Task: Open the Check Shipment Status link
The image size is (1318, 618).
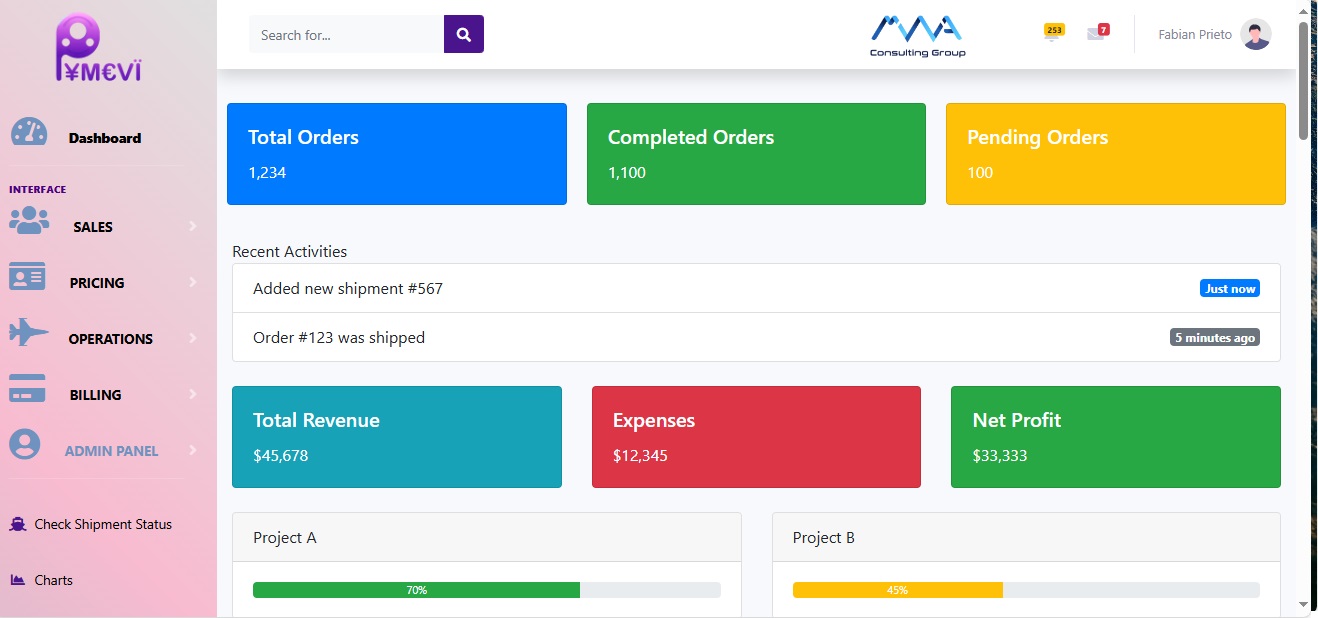Action: [x=103, y=524]
